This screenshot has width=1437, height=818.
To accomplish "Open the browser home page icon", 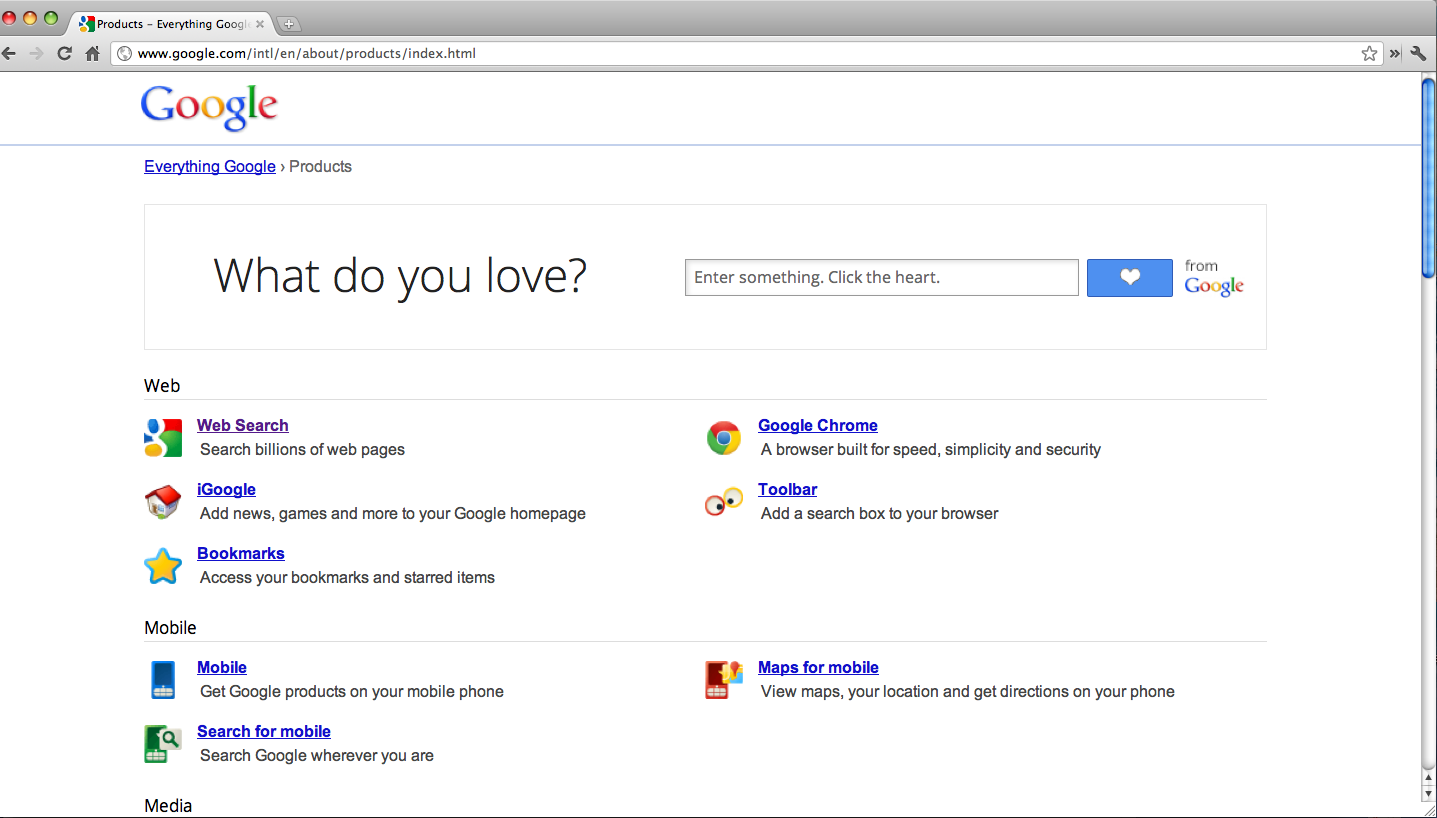I will coord(92,53).
